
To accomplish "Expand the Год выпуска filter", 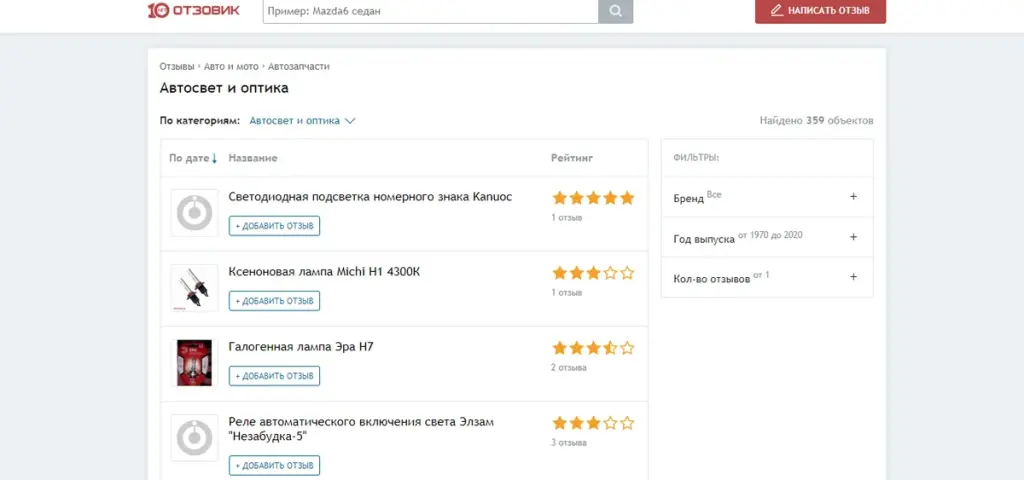I will 853,237.
